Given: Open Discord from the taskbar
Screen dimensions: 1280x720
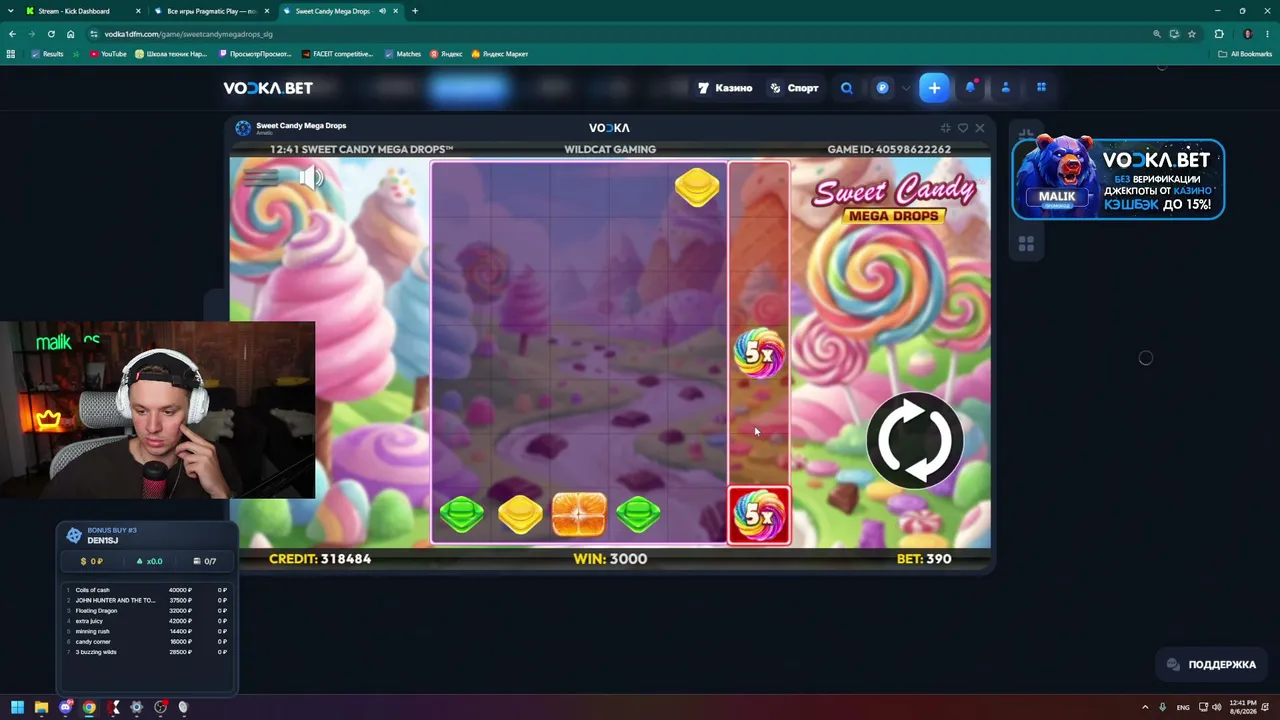Looking at the screenshot, I should pyautogui.click(x=66, y=707).
